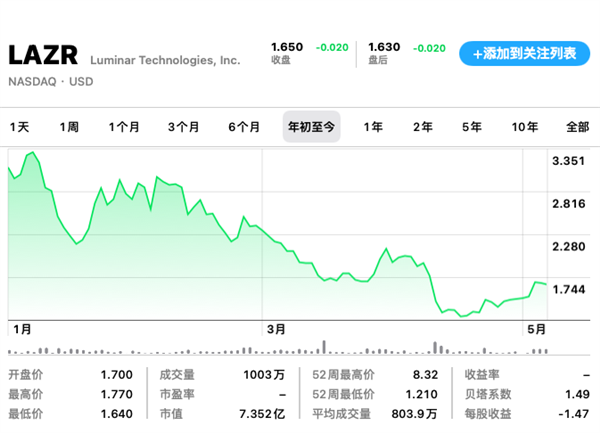Click the tallest volume bar in March
Screen dimensions: 600x433
pos(324,347)
